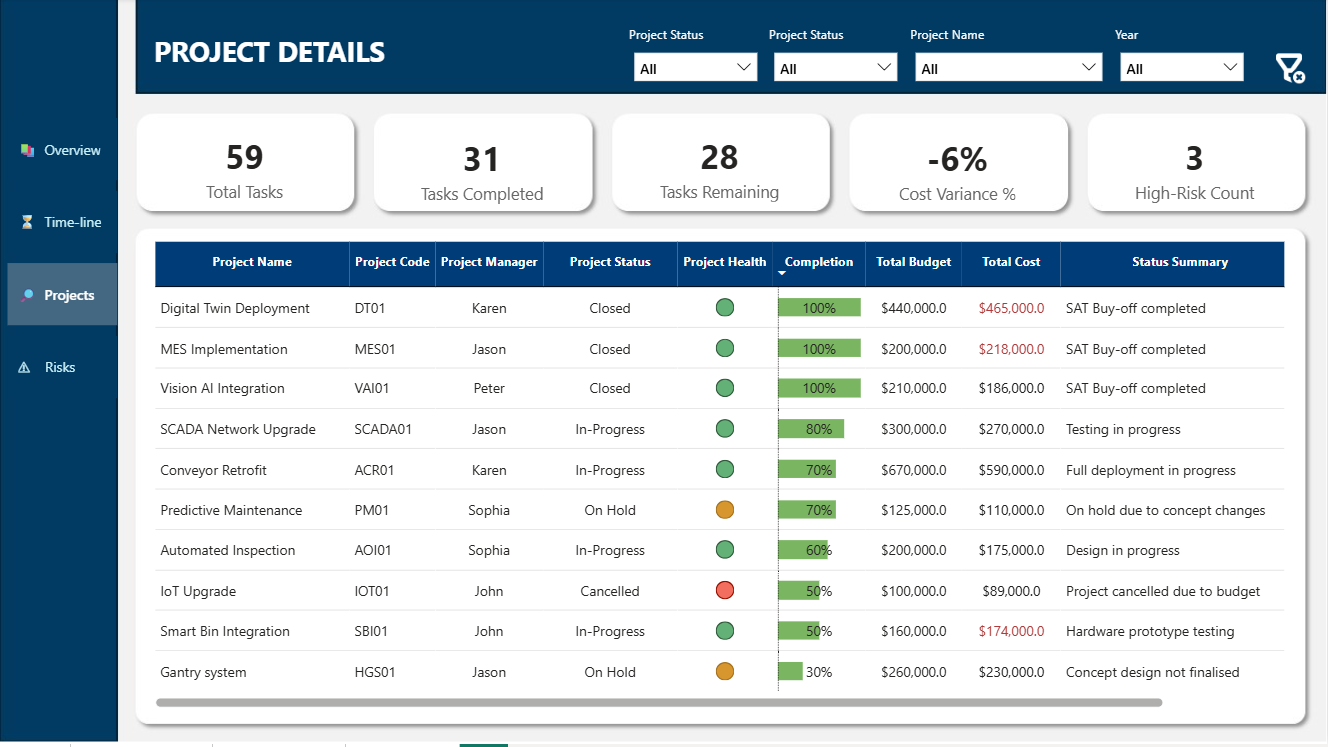Switch to the Time-line page
Image resolution: width=1328 pixels, height=747 pixels.
coord(72,222)
